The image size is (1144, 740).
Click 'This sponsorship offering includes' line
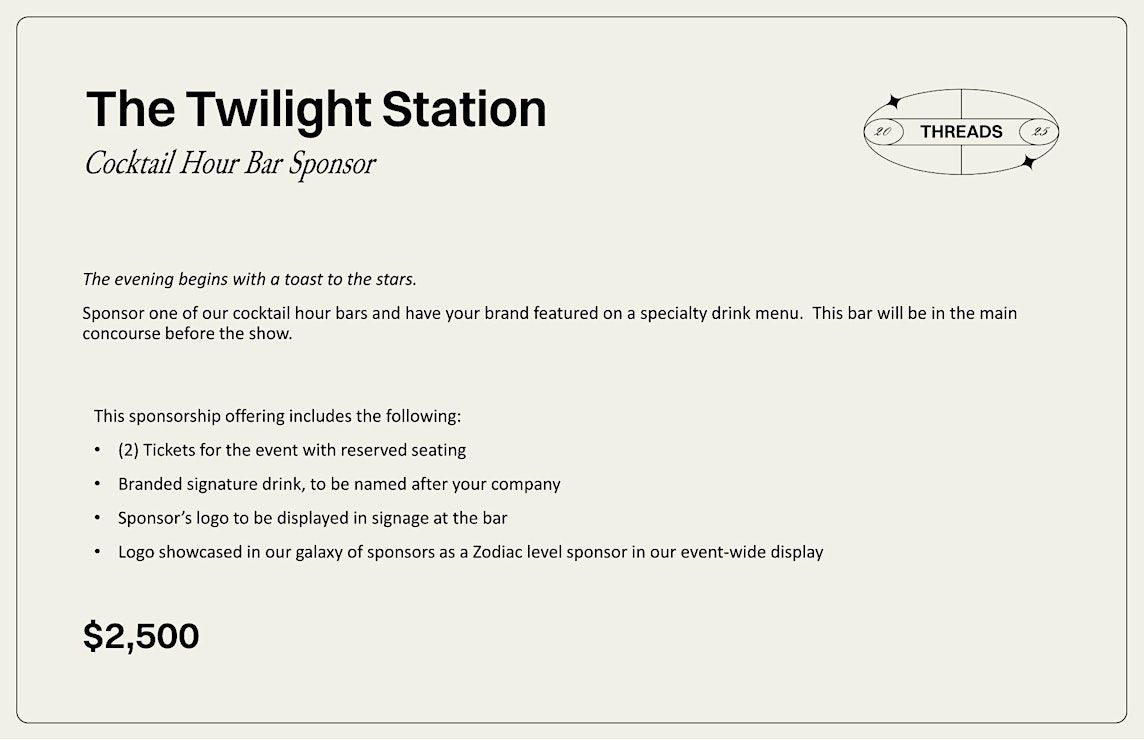point(277,417)
